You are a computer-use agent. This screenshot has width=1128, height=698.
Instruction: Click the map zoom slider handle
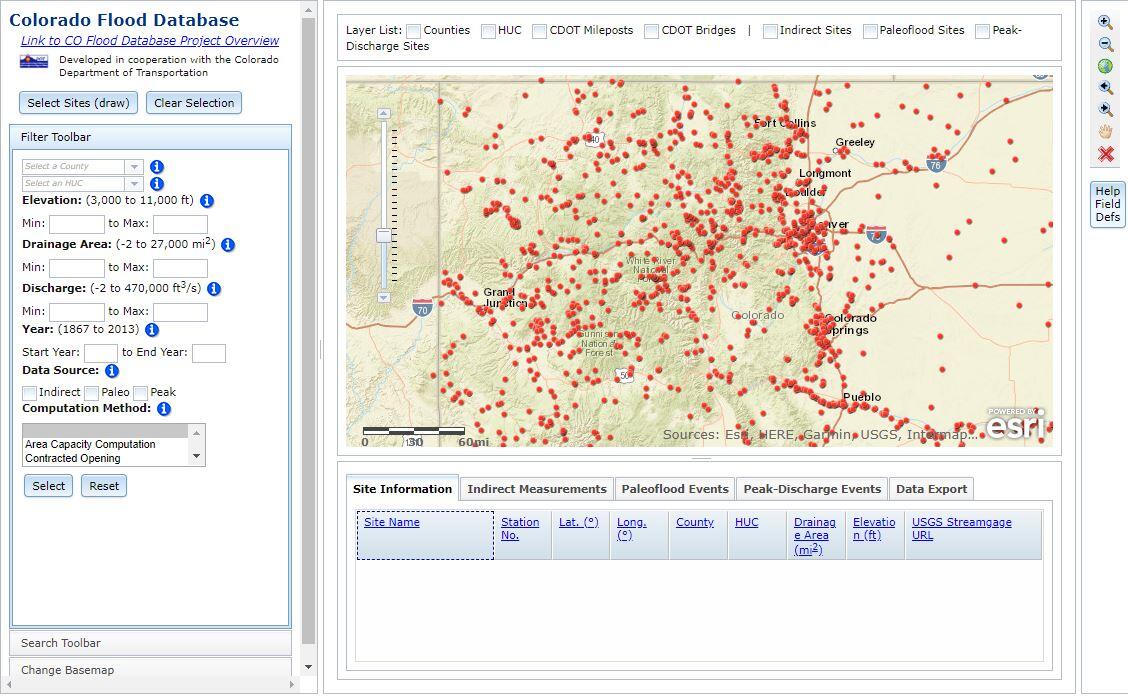pos(383,235)
